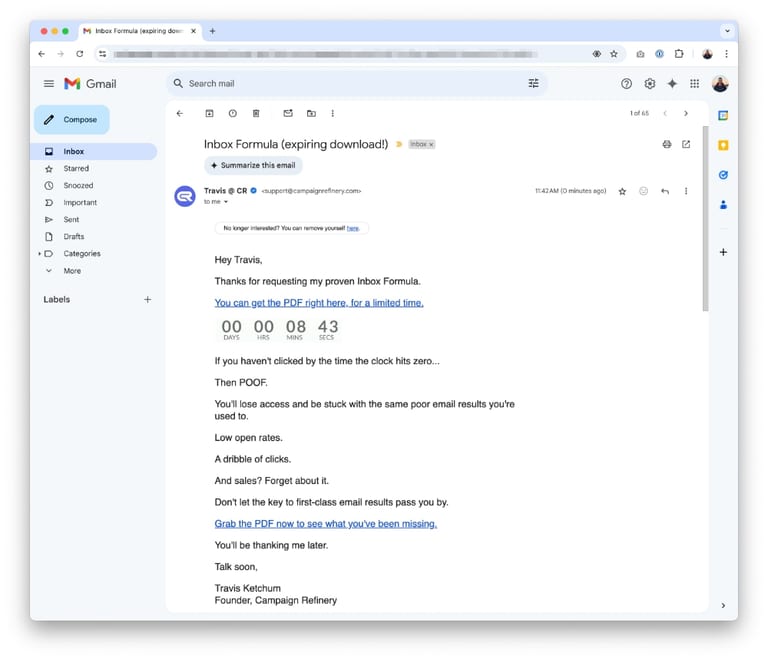Go to the older email arrow
This screenshot has width=768, height=660.
[x=686, y=114]
